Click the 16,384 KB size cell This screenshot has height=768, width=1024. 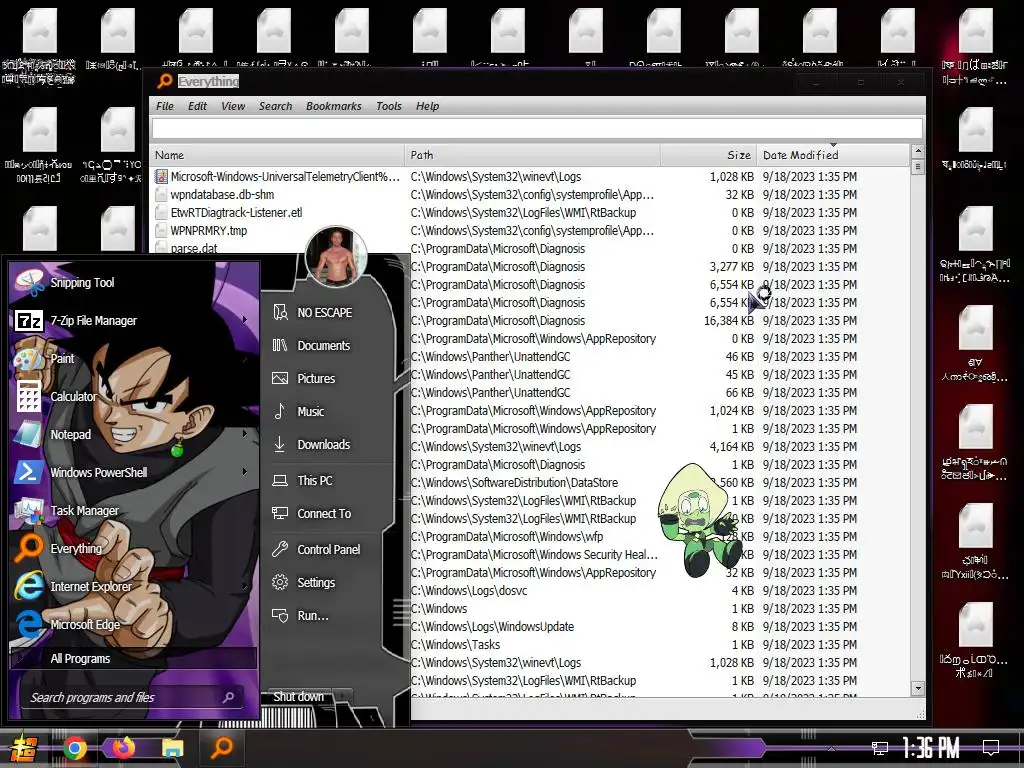point(729,321)
